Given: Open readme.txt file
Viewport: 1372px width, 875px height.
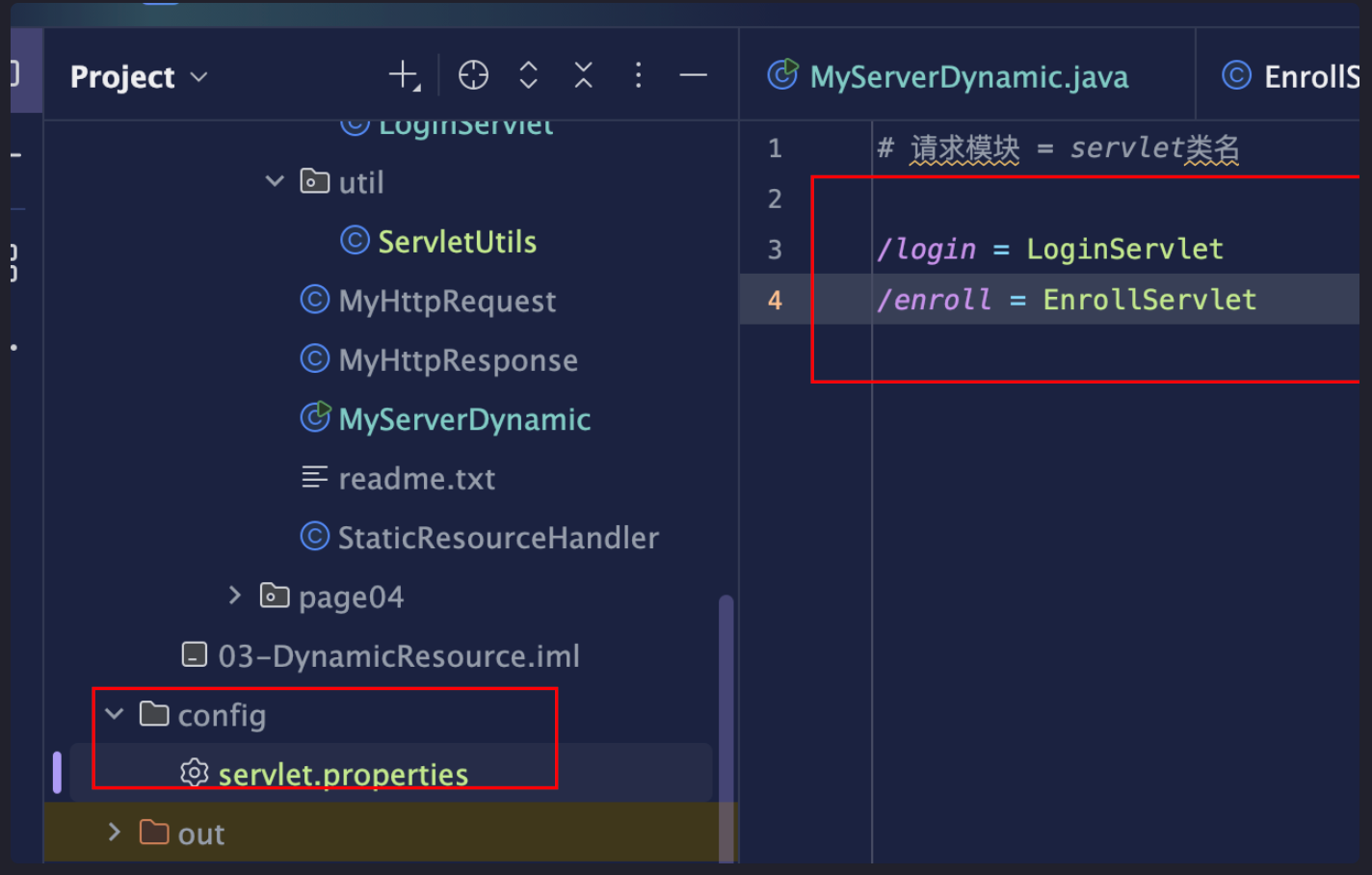Looking at the screenshot, I should coord(416,478).
